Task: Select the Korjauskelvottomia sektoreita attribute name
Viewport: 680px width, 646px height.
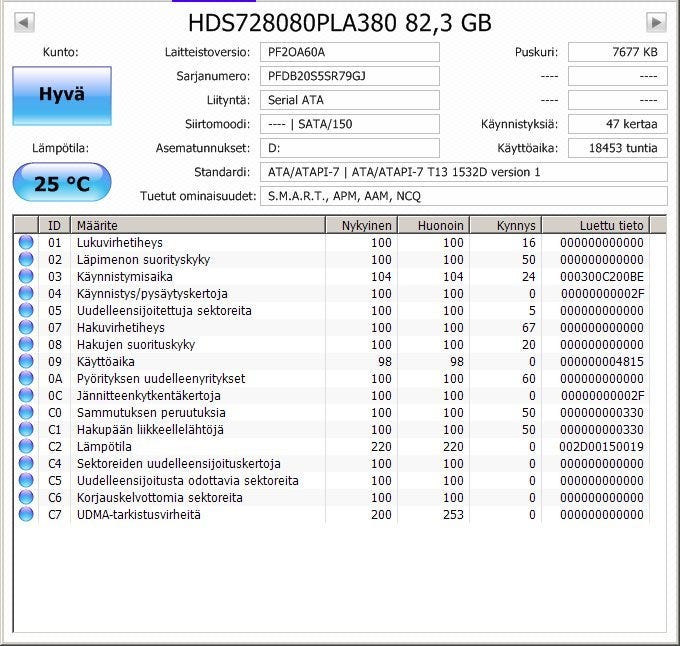Action: pos(160,497)
